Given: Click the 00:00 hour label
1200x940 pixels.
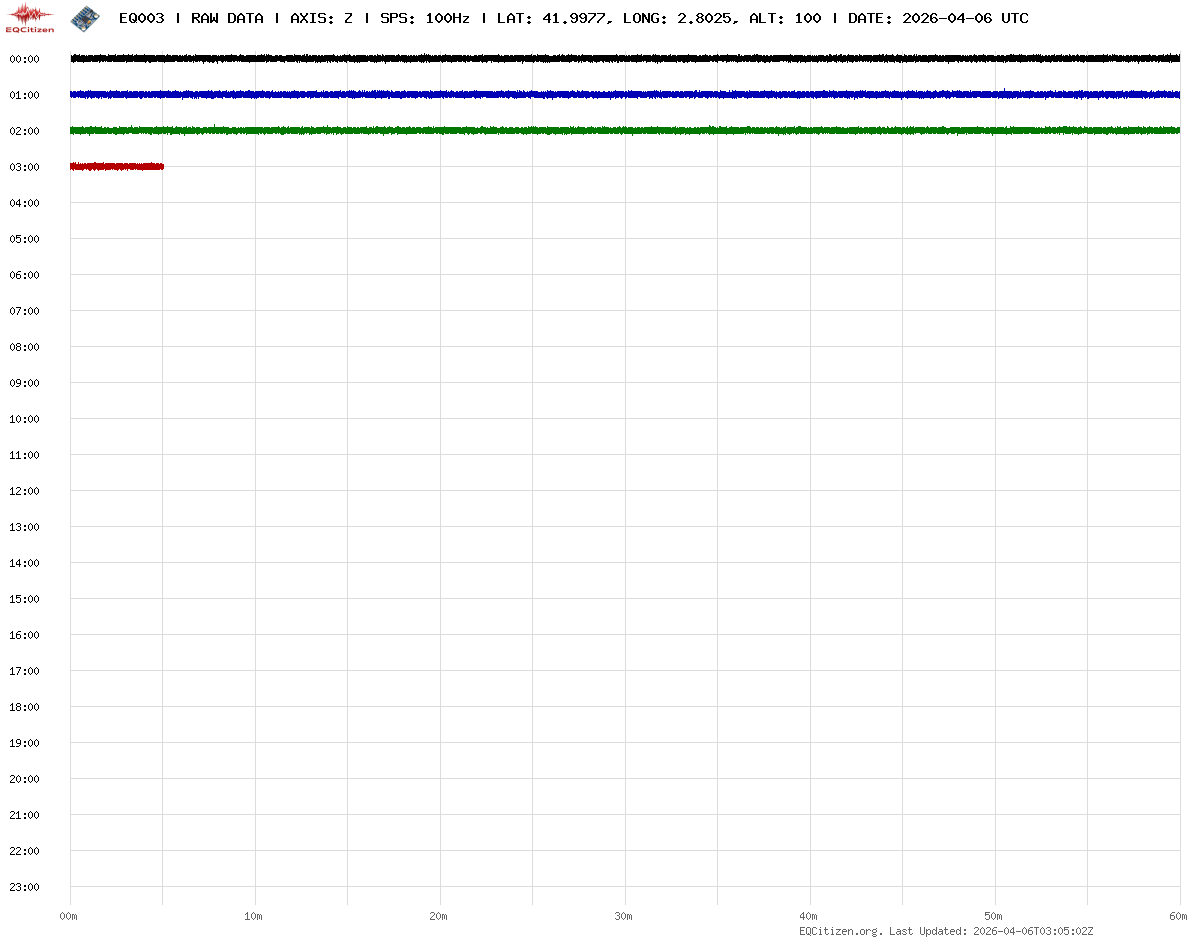Looking at the screenshot, I should pyautogui.click(x=24, y=59).
